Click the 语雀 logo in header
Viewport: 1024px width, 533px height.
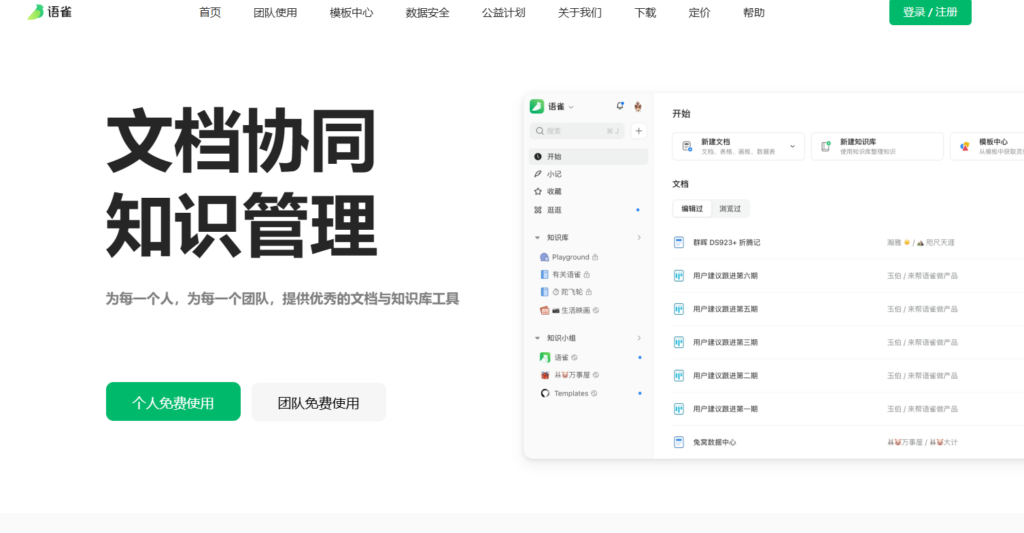coord(50,12)
